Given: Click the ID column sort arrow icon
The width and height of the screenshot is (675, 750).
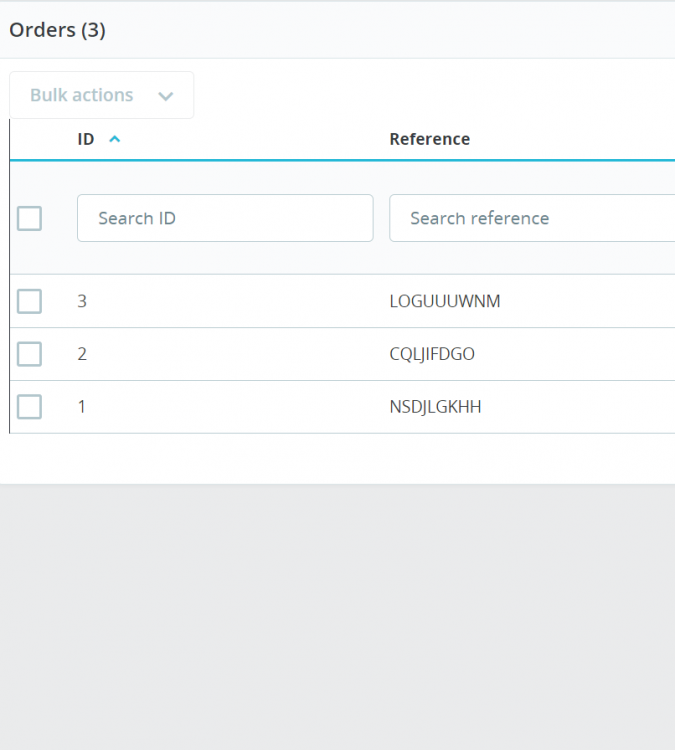Looking at the screenshot, I should pyautogui.click(x=114, y=139).
